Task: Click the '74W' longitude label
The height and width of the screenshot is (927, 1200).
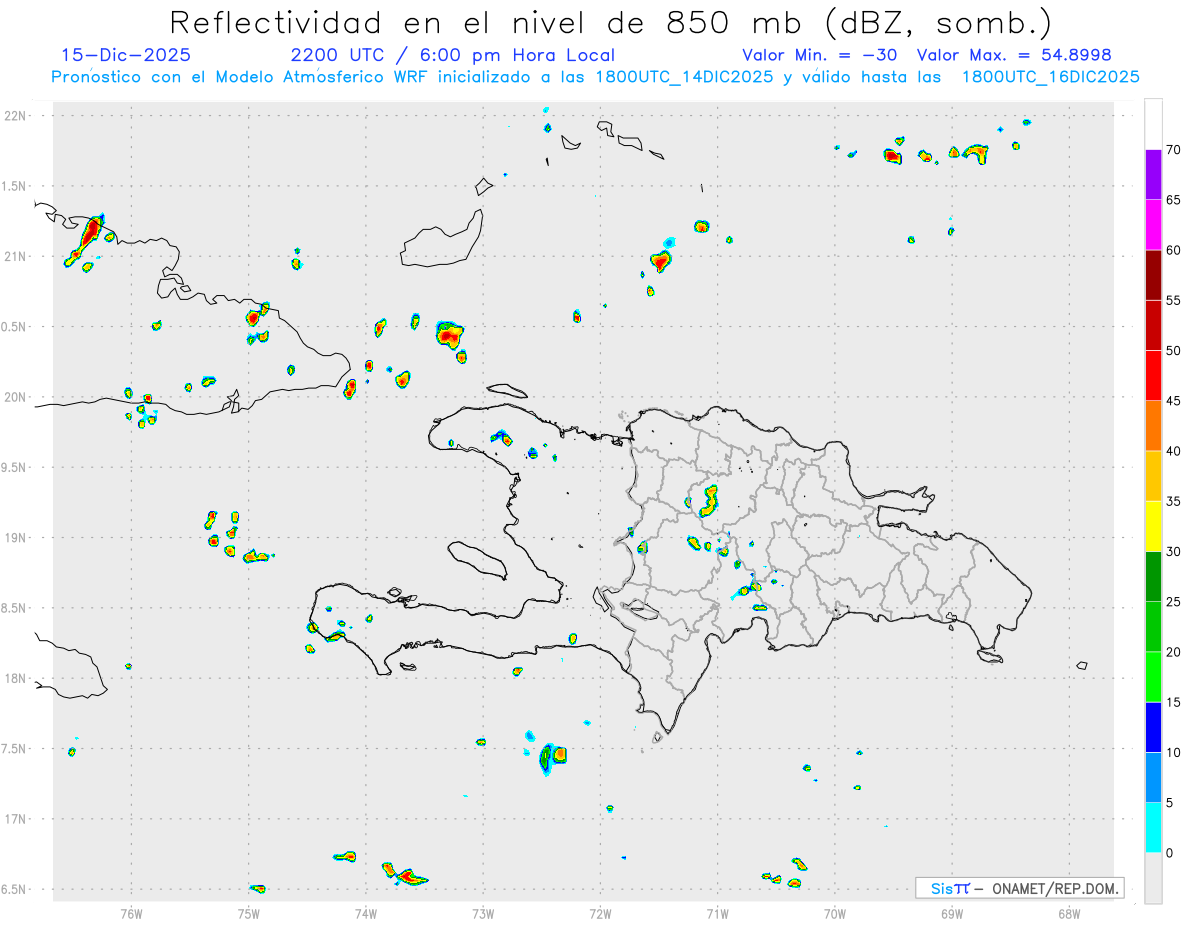Action: (366, 913)
